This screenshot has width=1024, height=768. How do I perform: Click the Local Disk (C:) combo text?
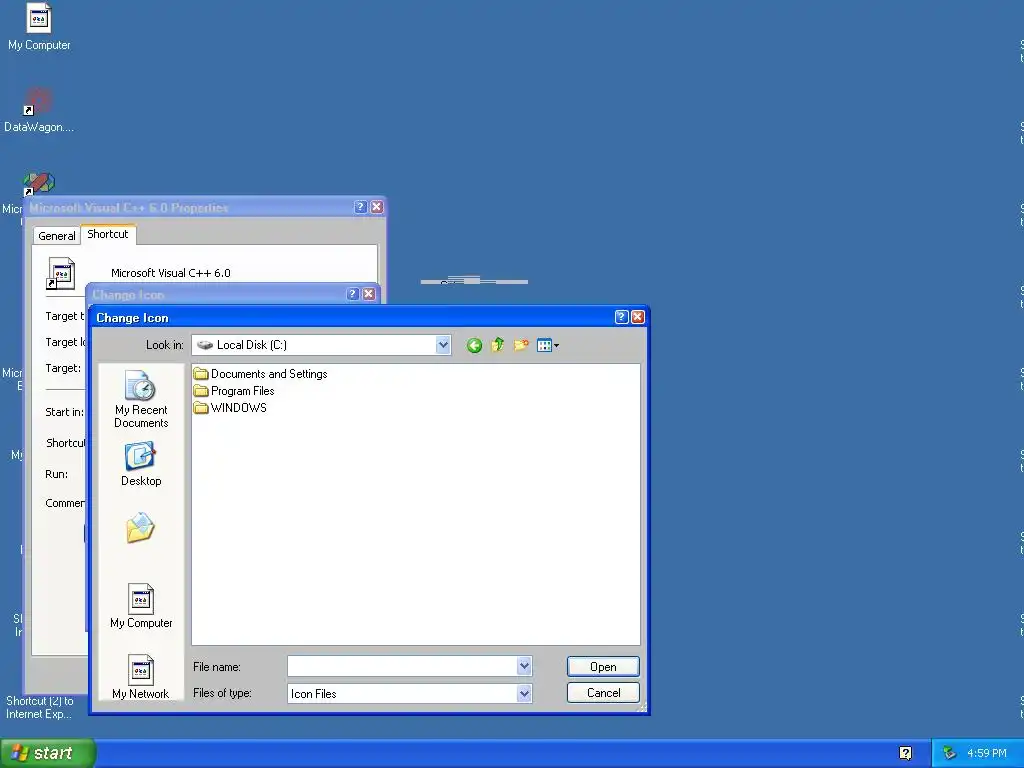[251, 345]
